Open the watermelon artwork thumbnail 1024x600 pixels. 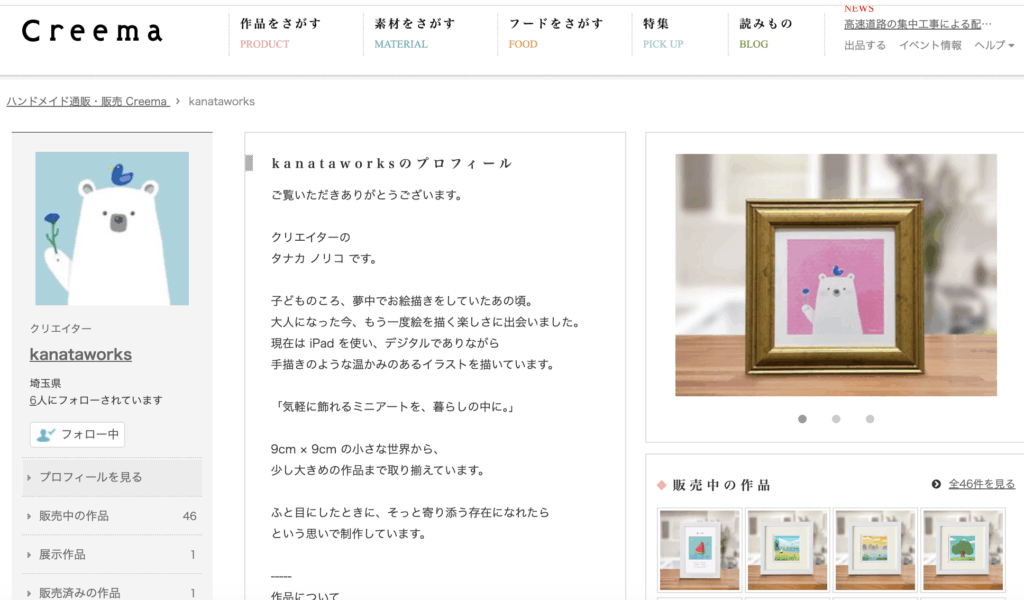coord(699,550)
